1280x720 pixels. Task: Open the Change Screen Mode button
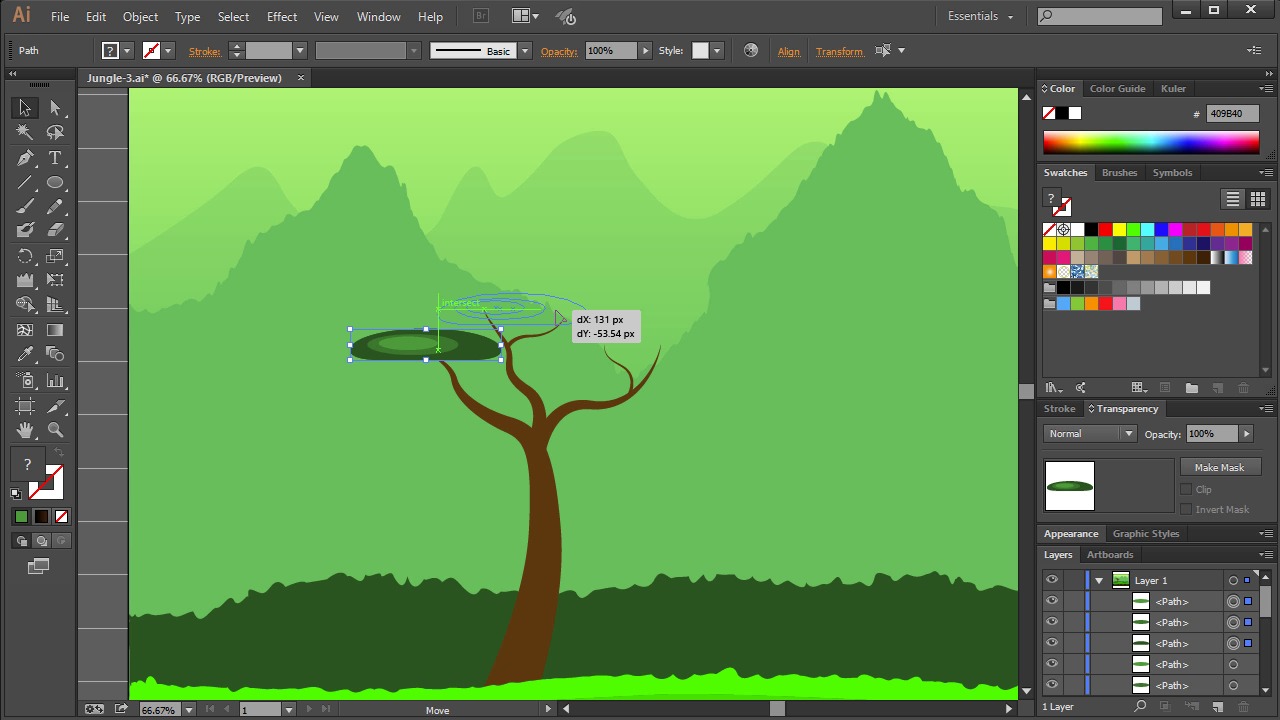click(39, 566)
